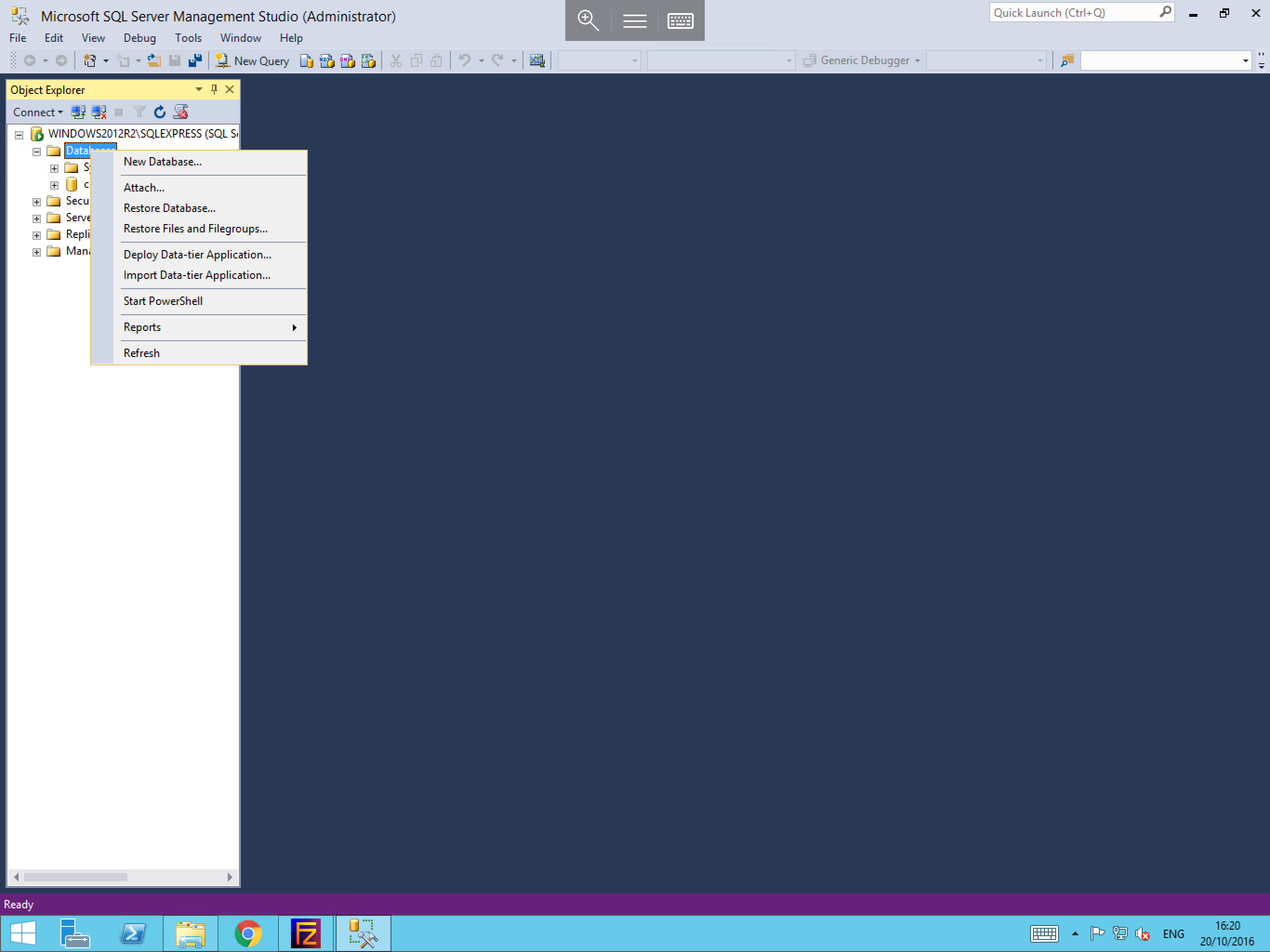
Task: Click the SQLEXPRESS server node icon
Action: 37,134
